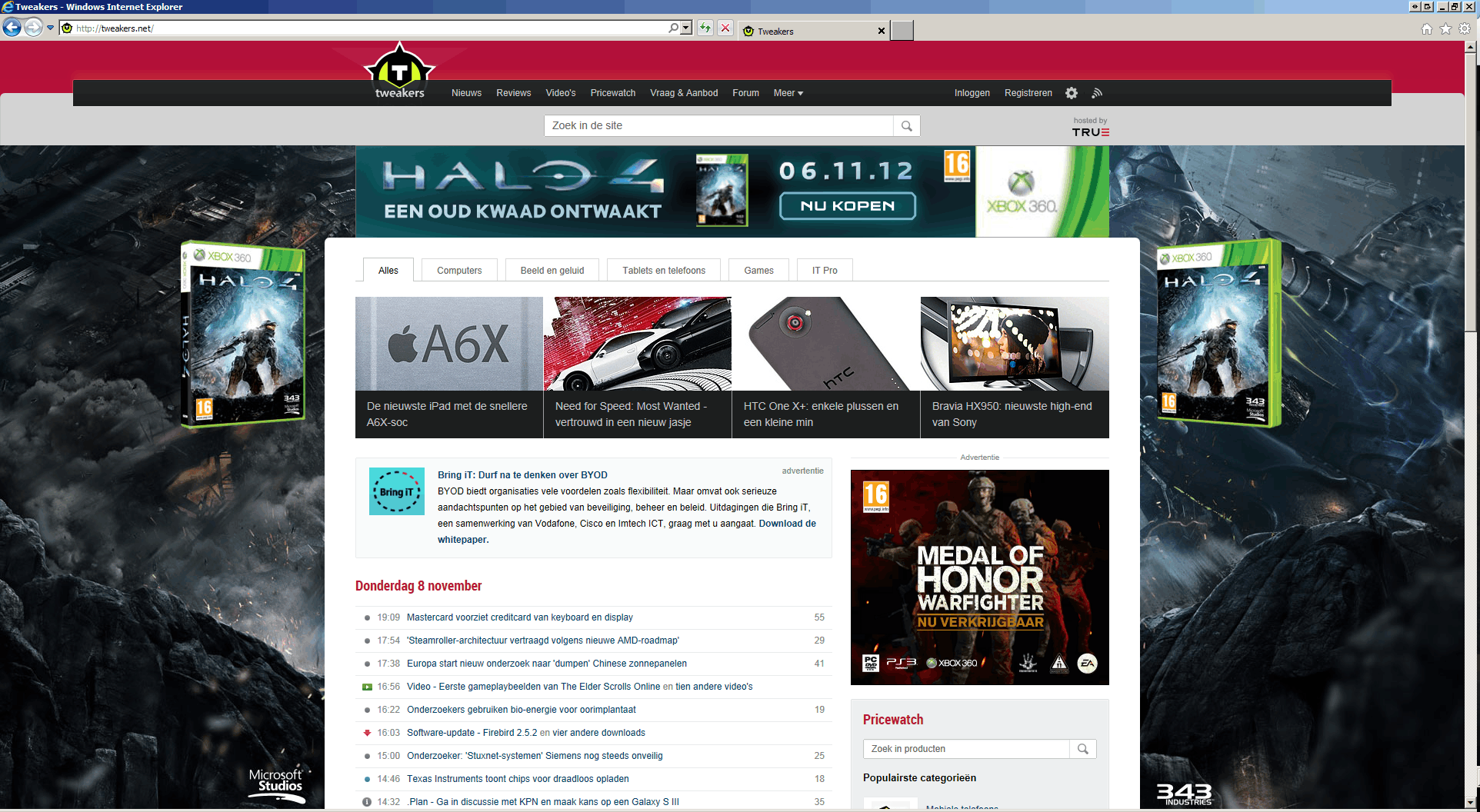Open the Vraag & Aanbod menu item
Viewport: 1480px width, 812px height.
coord(684,93)
